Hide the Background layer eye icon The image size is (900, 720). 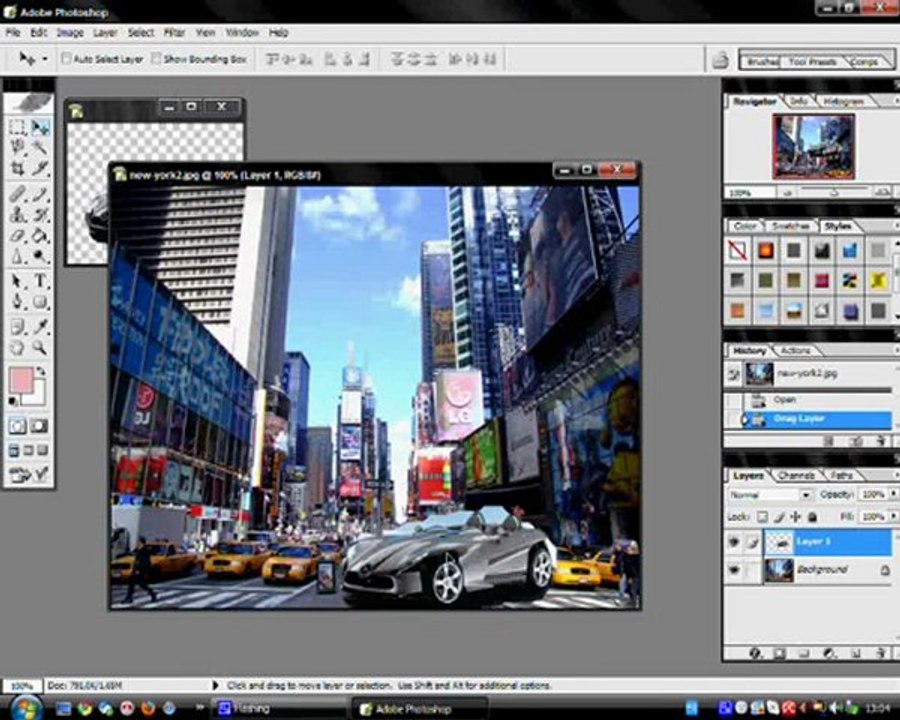coord(734,570)
